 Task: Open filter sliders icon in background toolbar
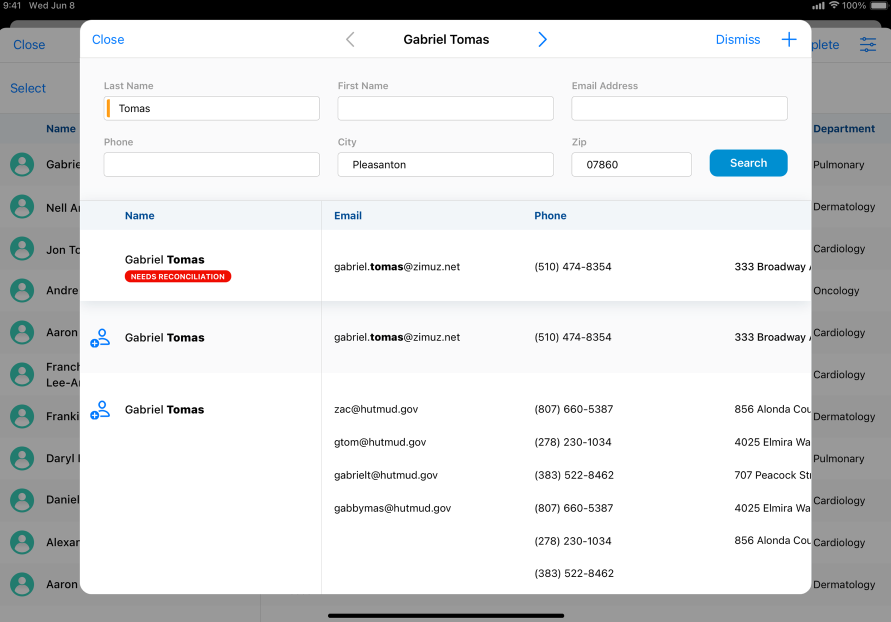867,45
